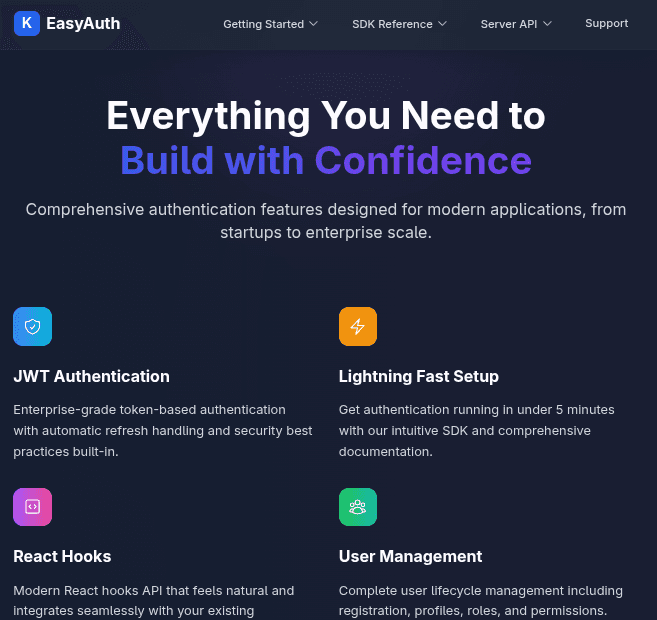Click the orange lightning bolt icon

point(358,326)
